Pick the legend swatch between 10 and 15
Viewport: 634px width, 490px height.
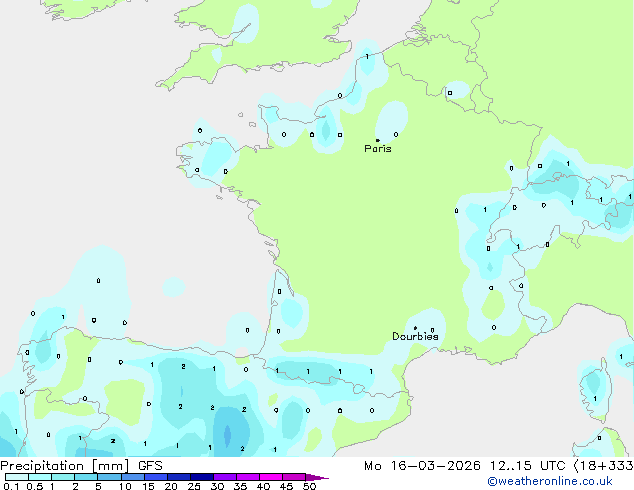[x=132, y=477]
